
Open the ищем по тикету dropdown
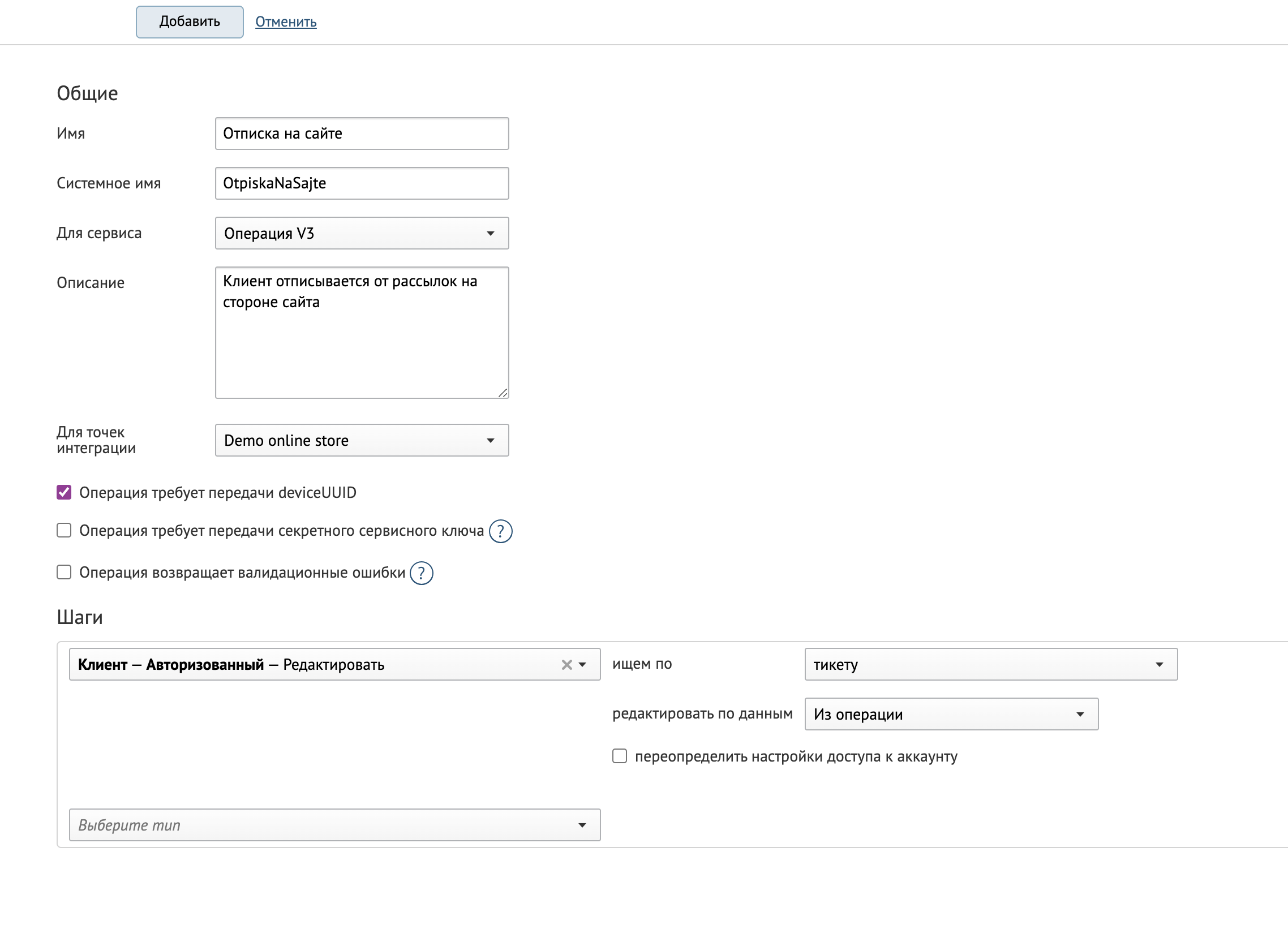point(991,664)
